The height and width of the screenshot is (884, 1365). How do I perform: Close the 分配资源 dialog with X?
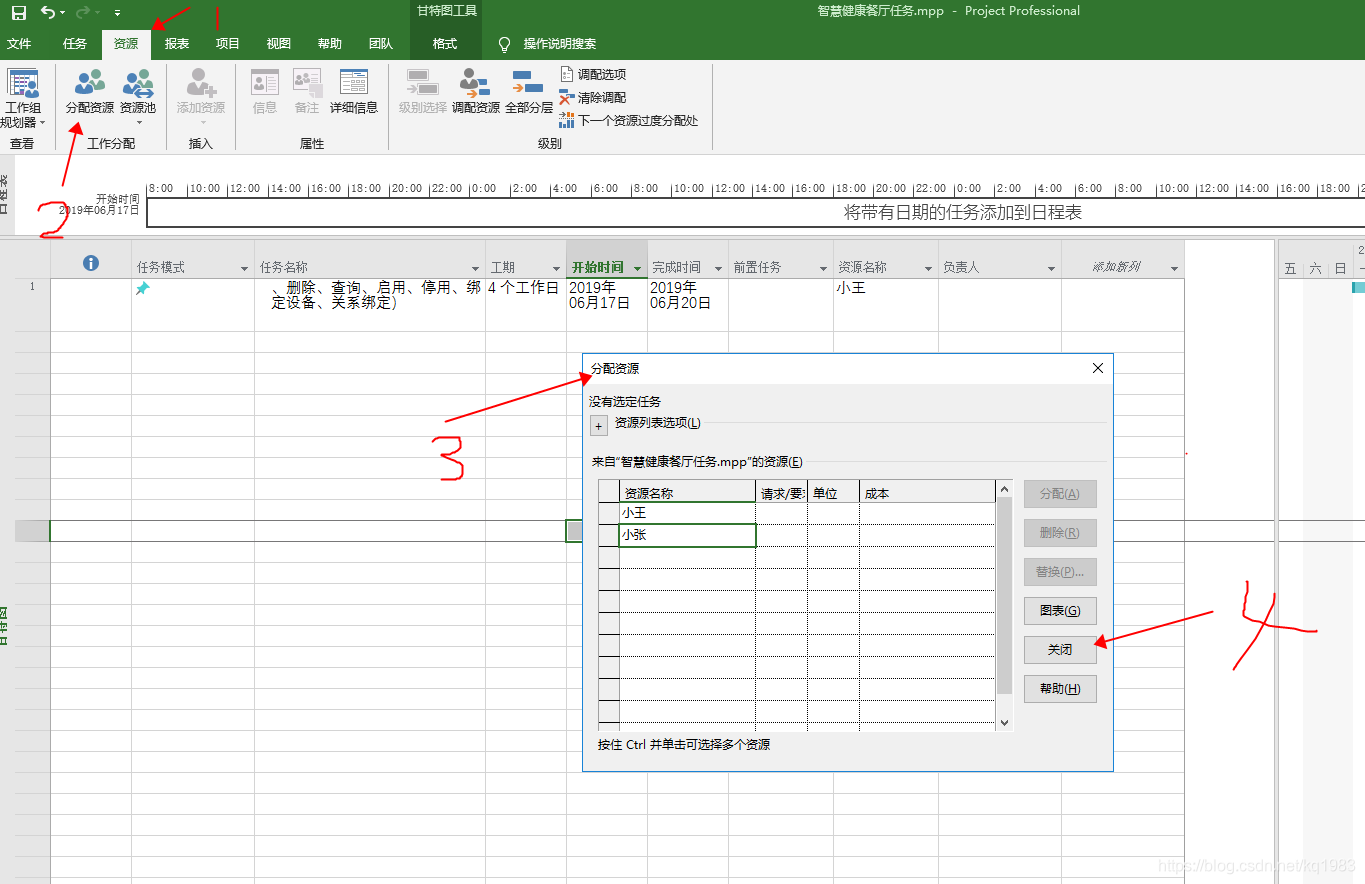click(x=1098, y=368)
